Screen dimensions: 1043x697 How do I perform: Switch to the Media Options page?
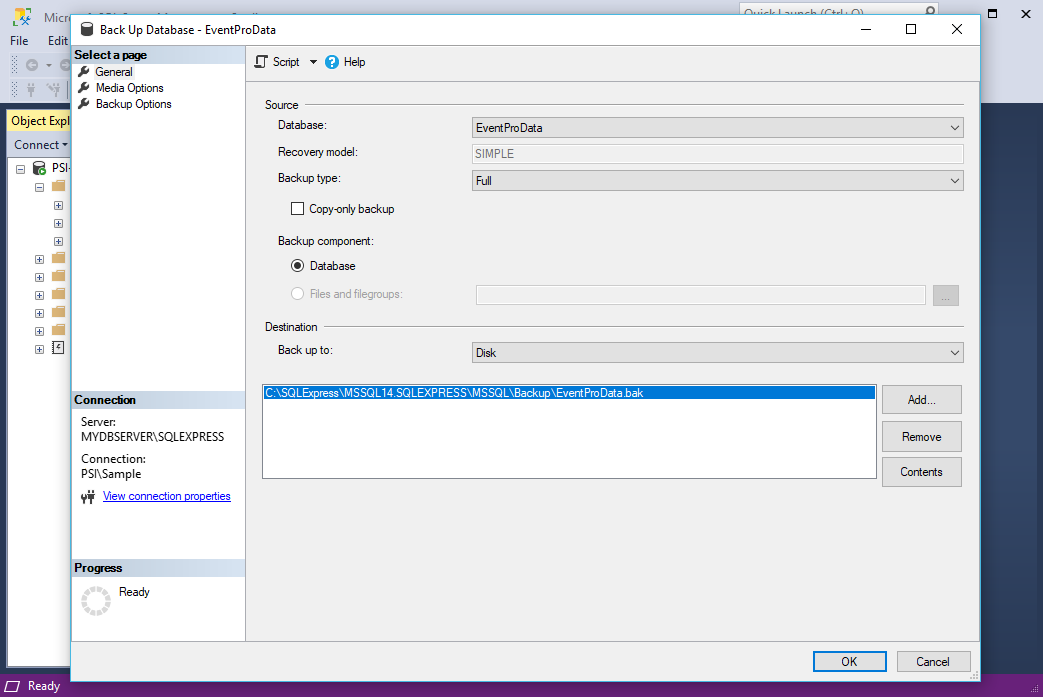[130, 88]
